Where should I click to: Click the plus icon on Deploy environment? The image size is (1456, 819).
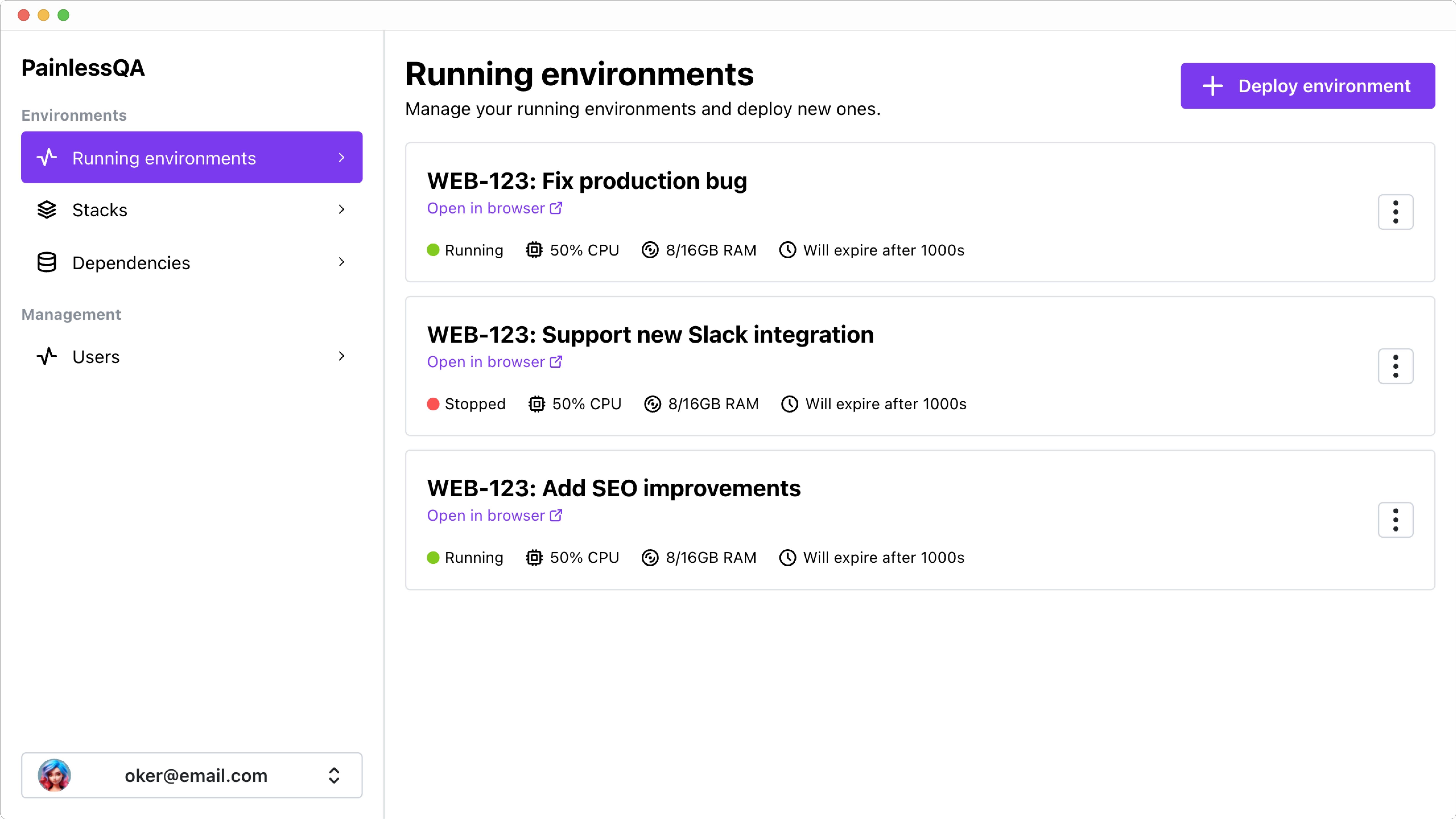pos(1212,86)
